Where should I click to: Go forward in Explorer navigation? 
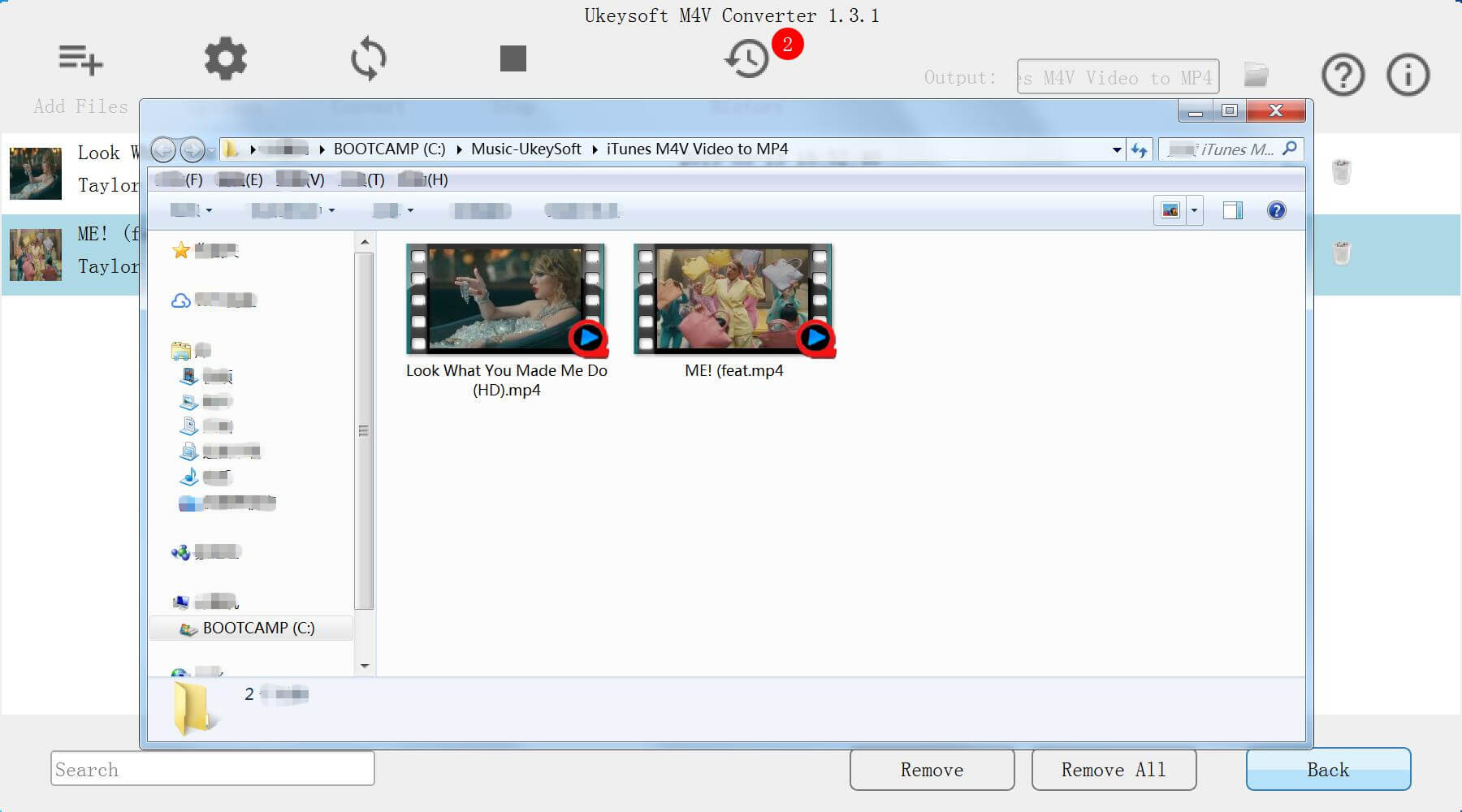point(192,149)
